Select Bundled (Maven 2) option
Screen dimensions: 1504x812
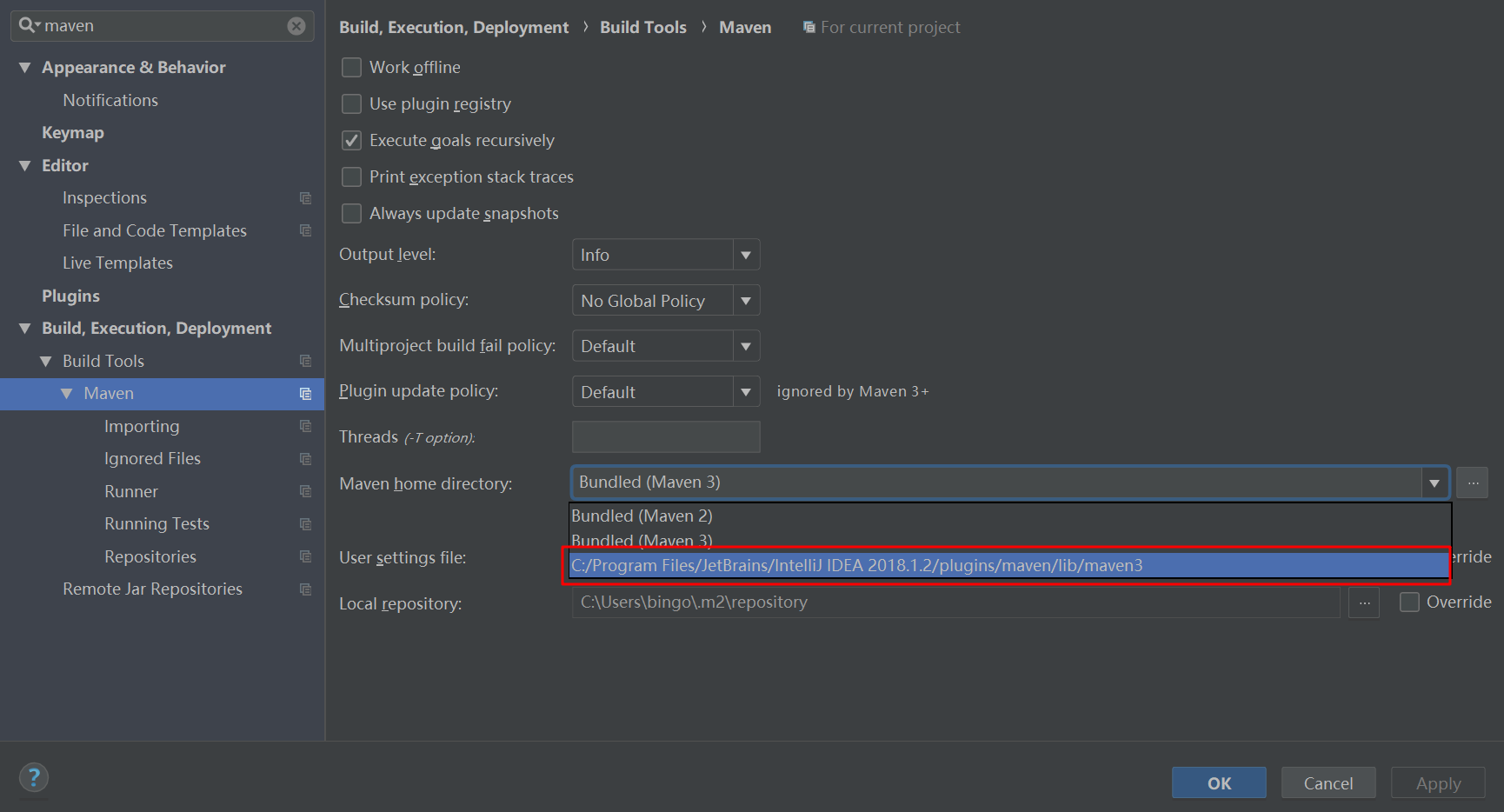coord(1010,516)
